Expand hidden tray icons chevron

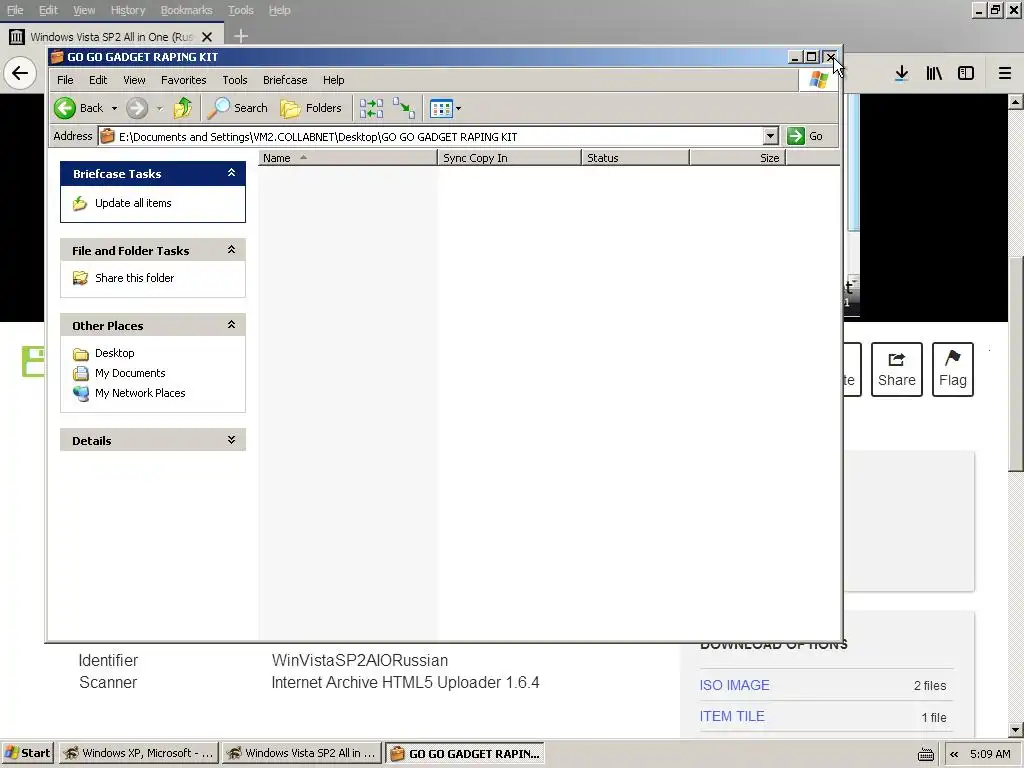[x=954, y=754]
